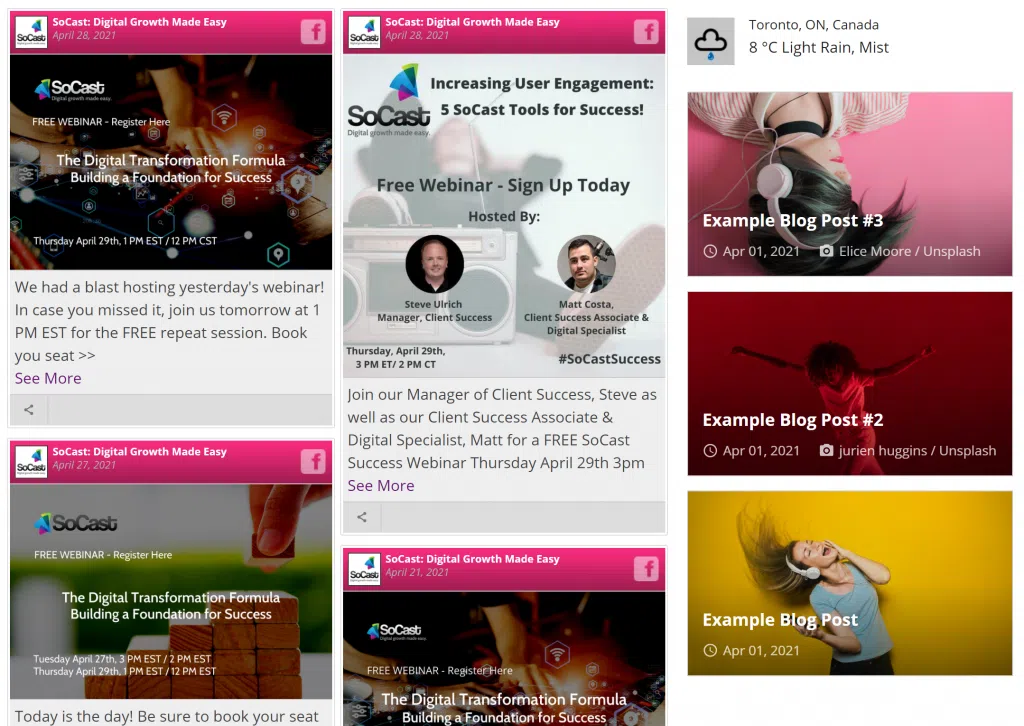Click the camera icon beside Elice Moore credit
Screen dimensions: 1024x726
(x=826, y=251)
